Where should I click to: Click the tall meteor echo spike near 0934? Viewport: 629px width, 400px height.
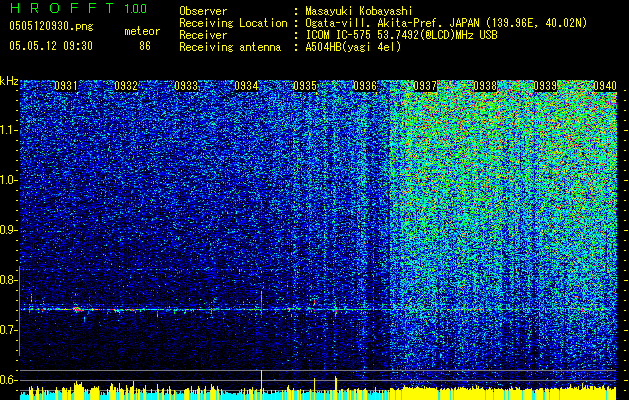(262, 303)
